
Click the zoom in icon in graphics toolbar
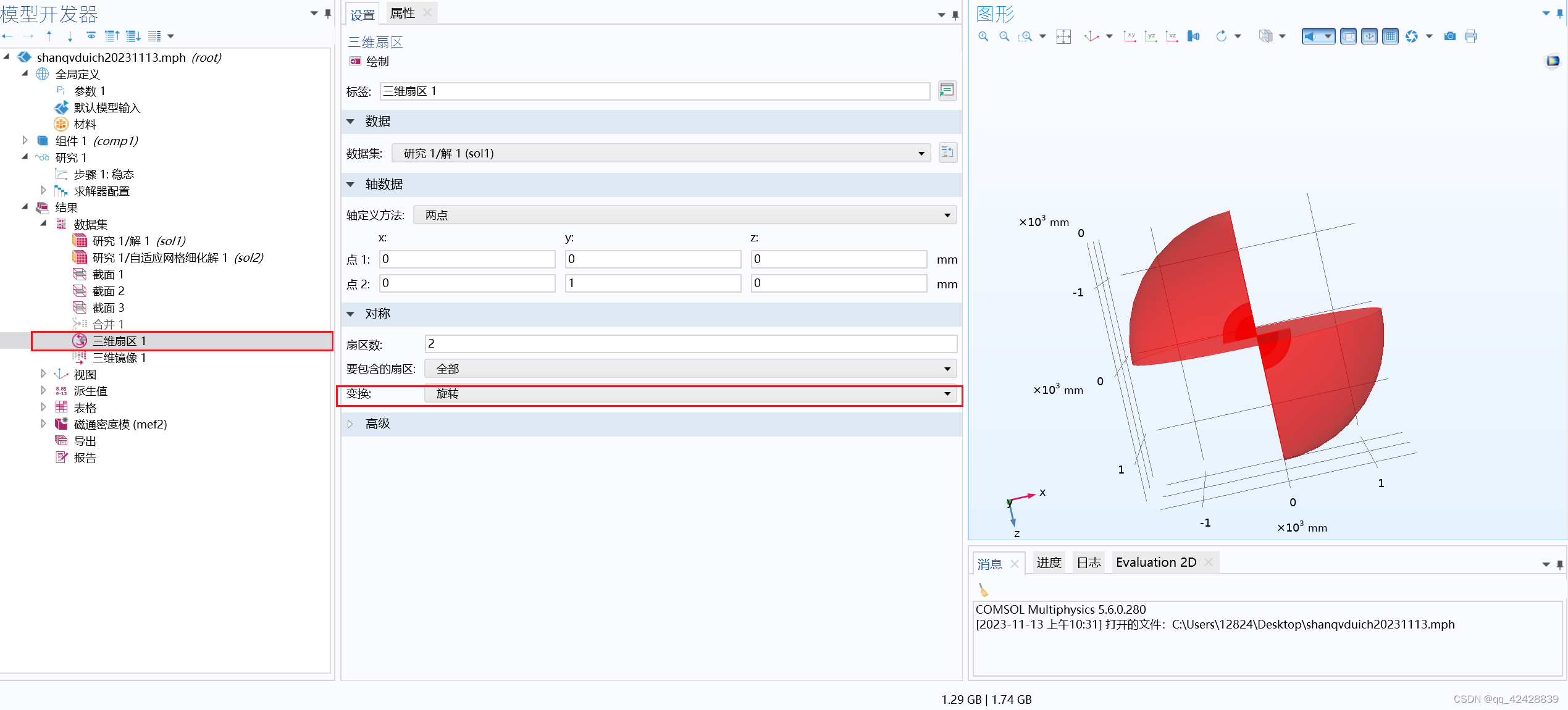[983, 36]
